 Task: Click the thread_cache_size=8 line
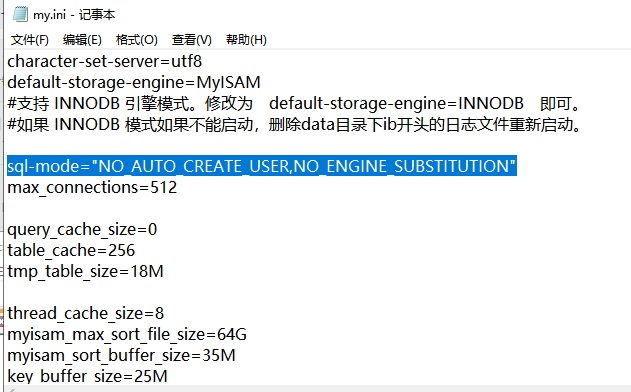click(86, 313)
